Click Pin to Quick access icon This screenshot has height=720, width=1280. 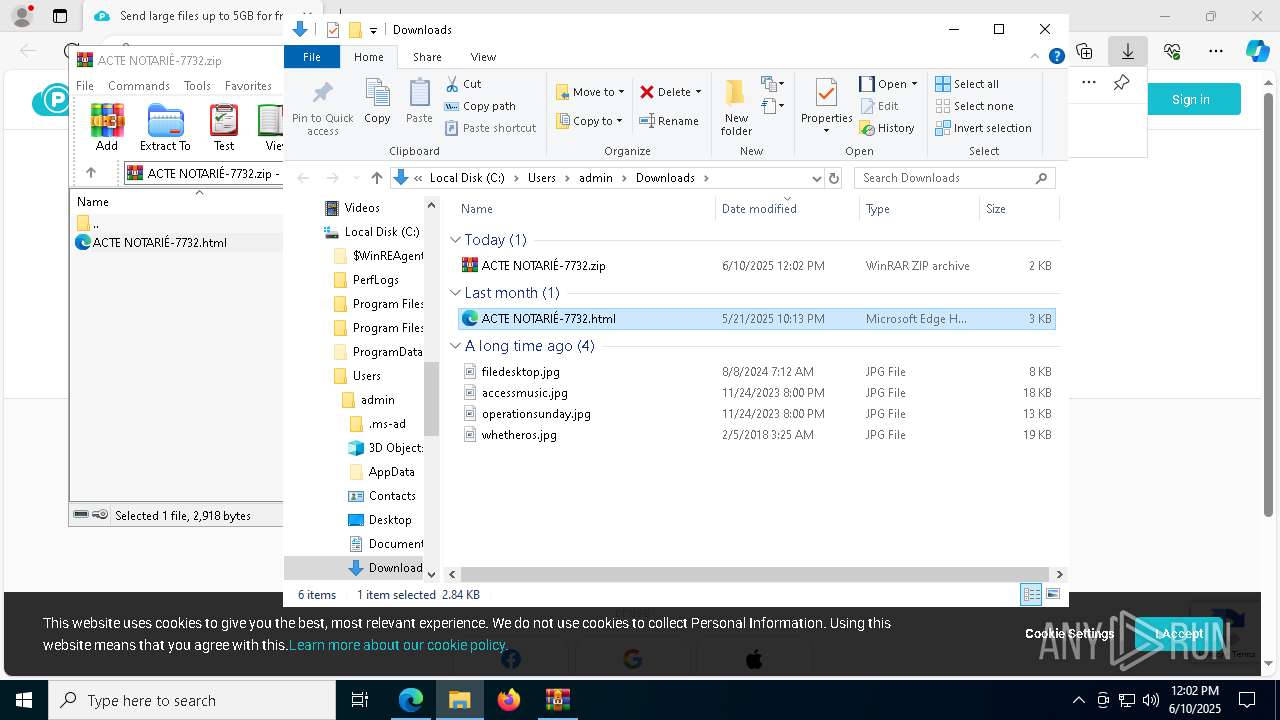(322, 108)
